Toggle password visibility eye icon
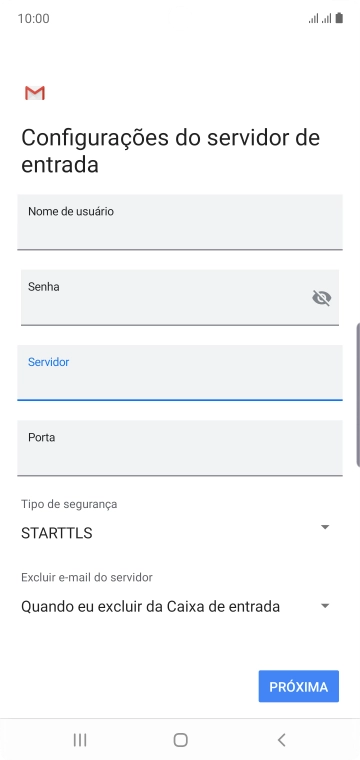The height and width of the screenshot is (760, 360). 322,298
